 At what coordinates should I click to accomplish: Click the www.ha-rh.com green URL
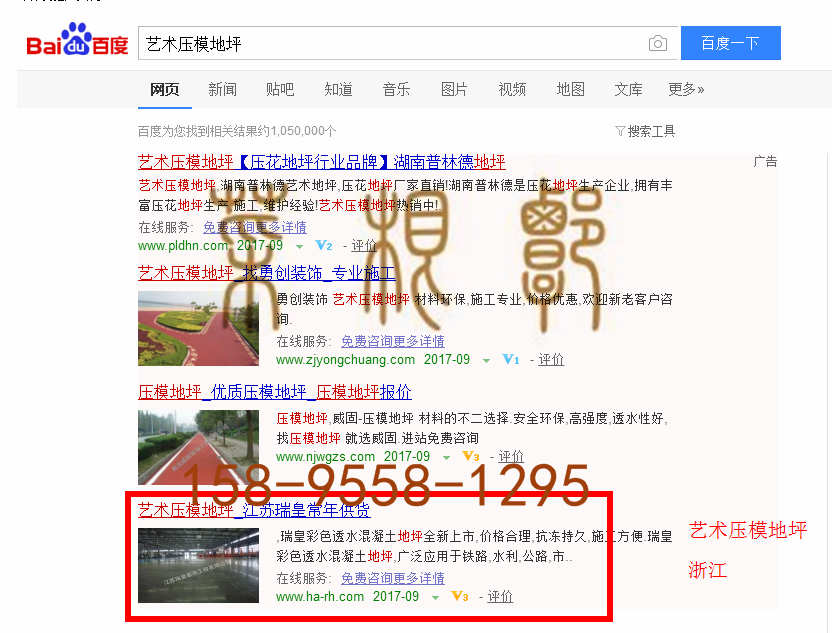click(x=320, y=596)
